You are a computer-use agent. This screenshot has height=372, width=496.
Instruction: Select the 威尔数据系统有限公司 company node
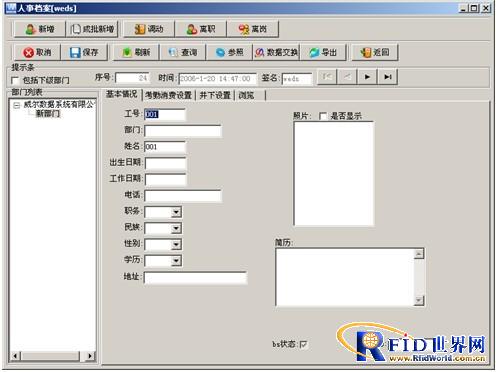point(59,105)
